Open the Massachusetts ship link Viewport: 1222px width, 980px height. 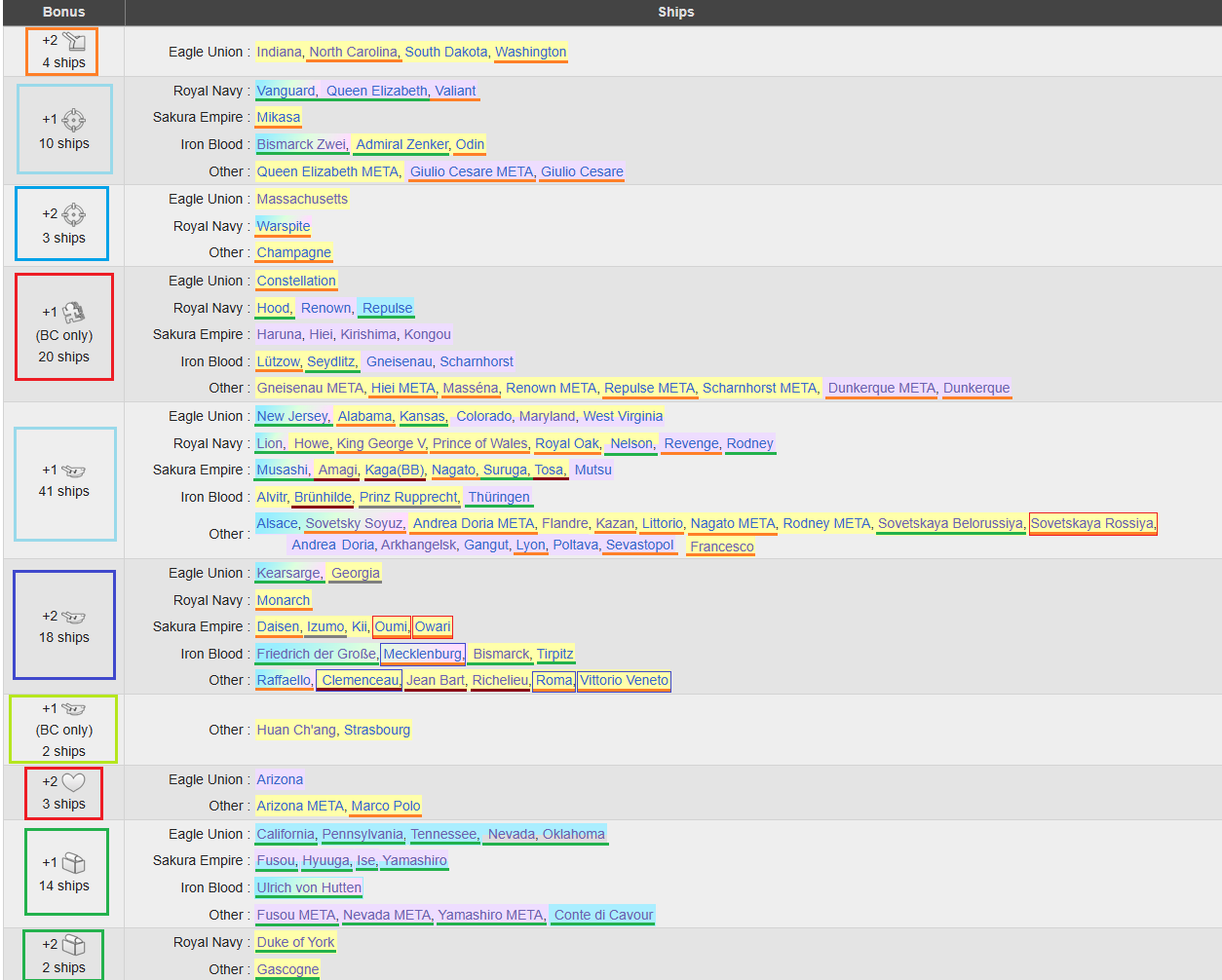pos(302,199)
